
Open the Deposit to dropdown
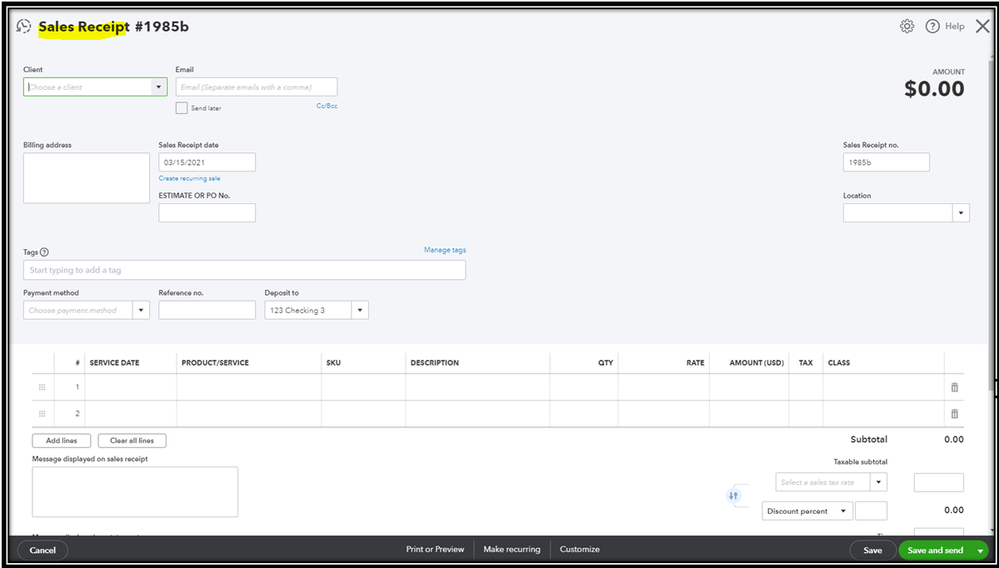[x=359, y=310]
